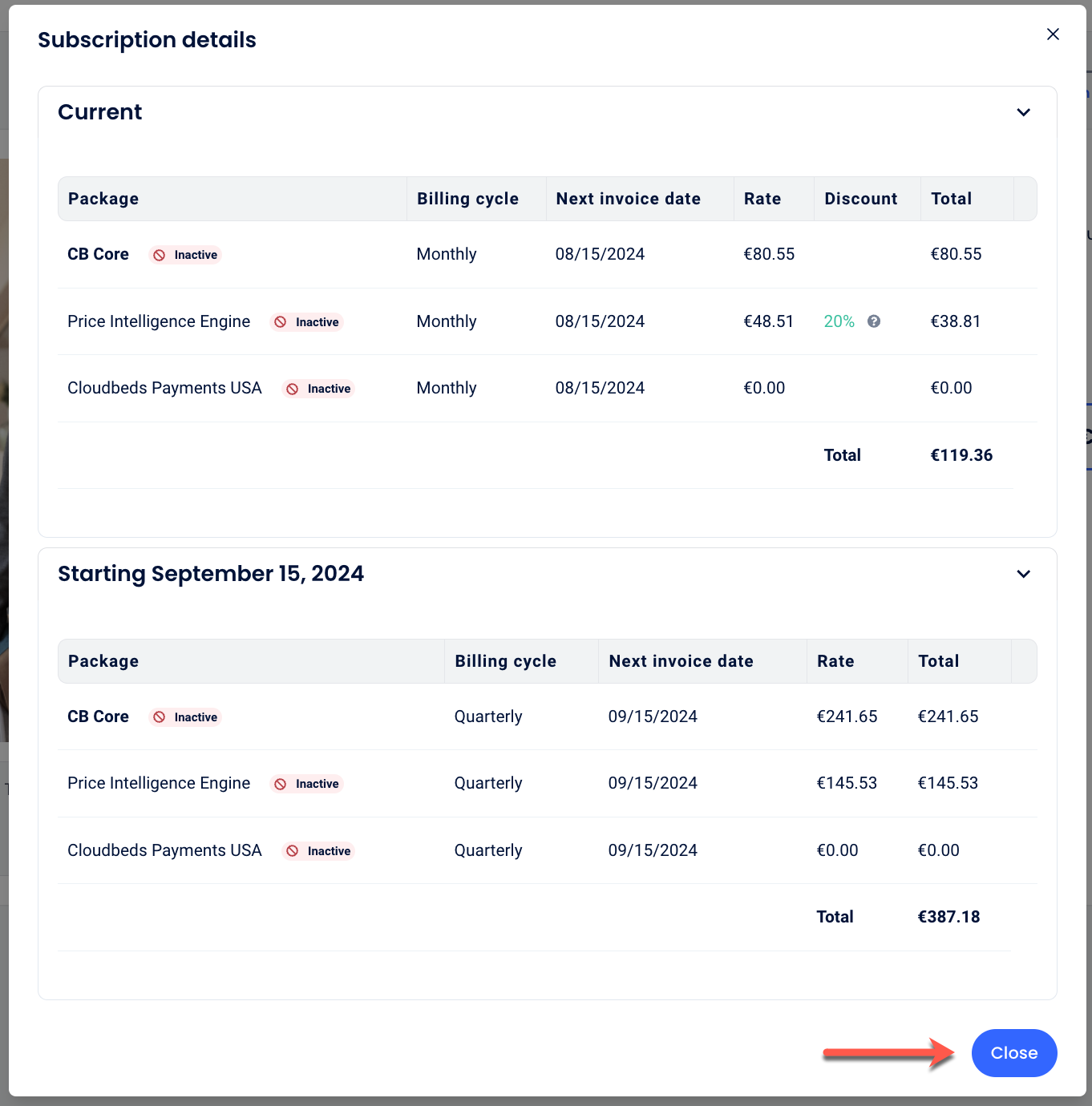Click Inactive badge on Quarterly CB Core
This screenshot has height=1106, width=1092.
coord(186,717)
